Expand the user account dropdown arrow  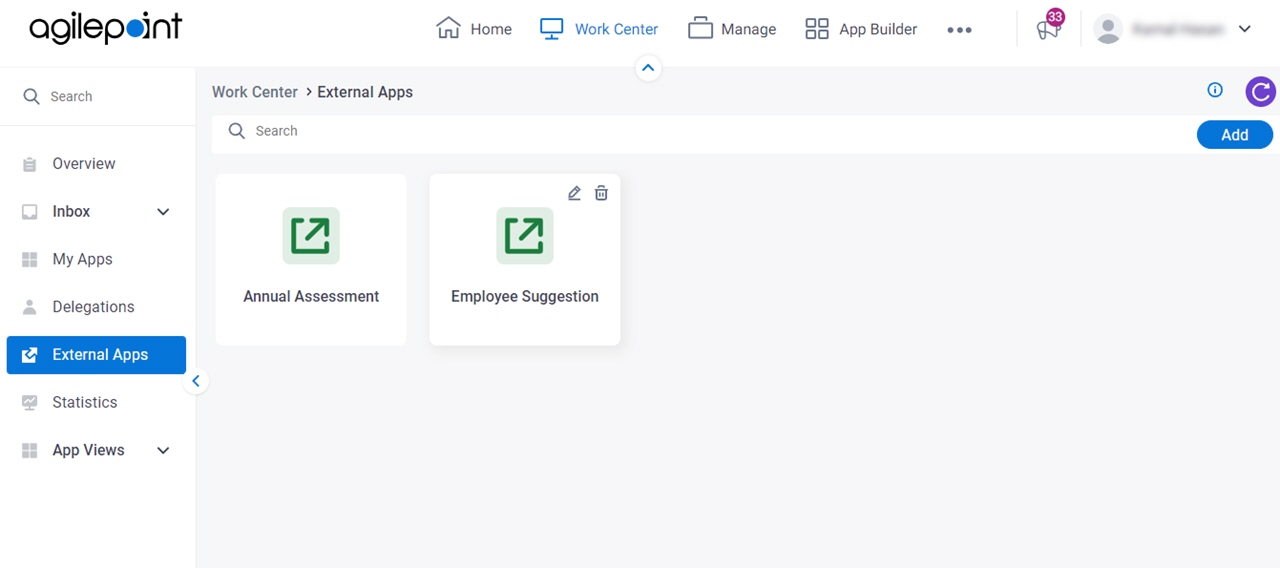click(1245, 29)
